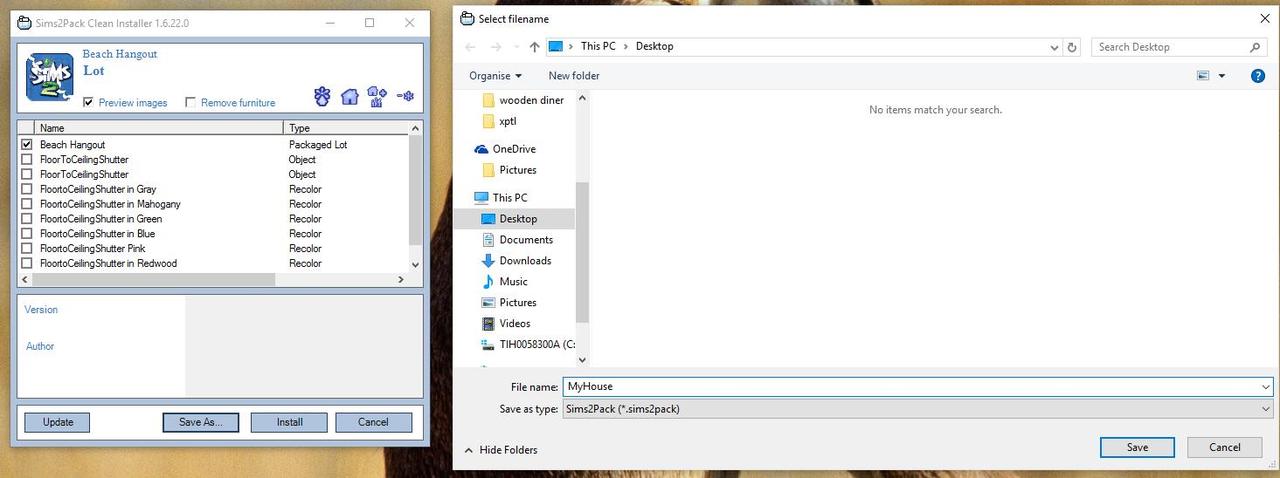Expand the view options dropdown arrow
Viewport: 1280px width, 478px height.
[1222, 76]
